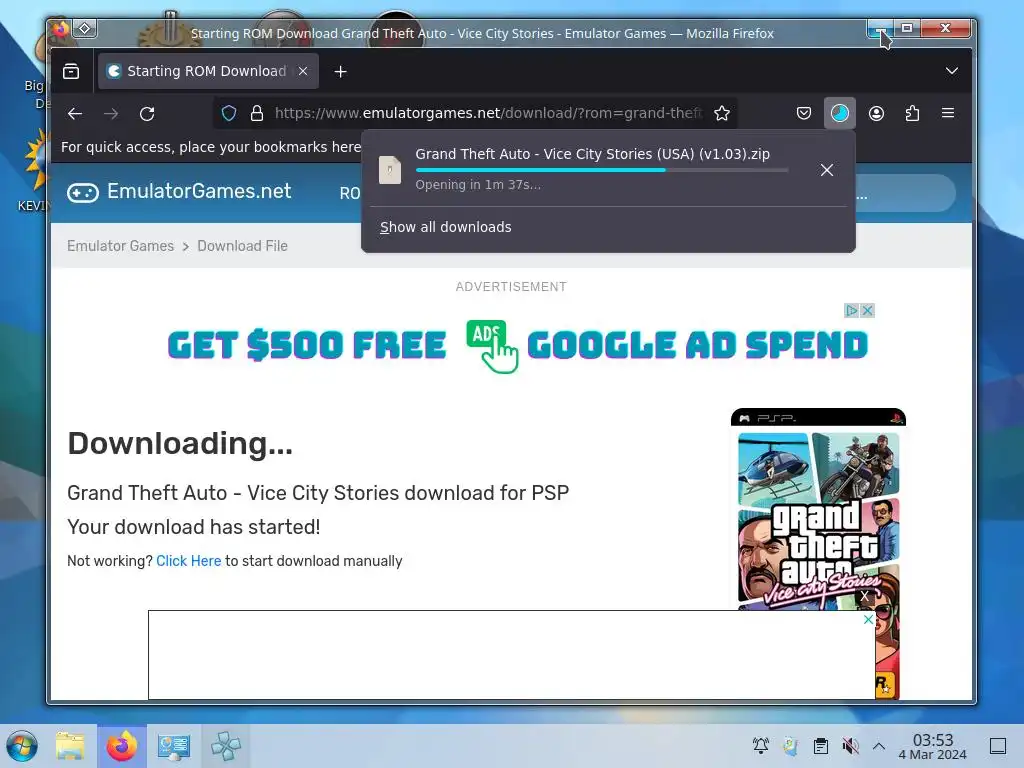This screenshot has height=768, width=1024.
Task: Open the Firefox account icon
Action: pyautogui.click(x=876, y=114)
